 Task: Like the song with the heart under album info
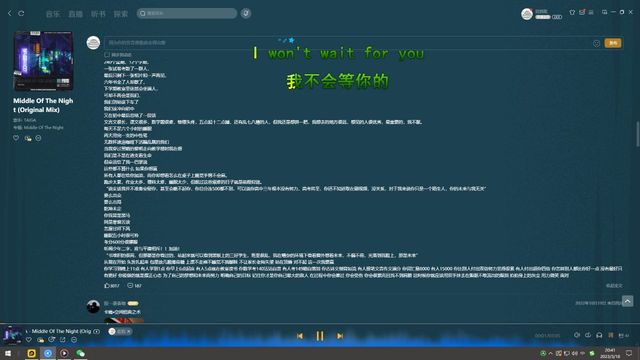click(x=16, y=138)
